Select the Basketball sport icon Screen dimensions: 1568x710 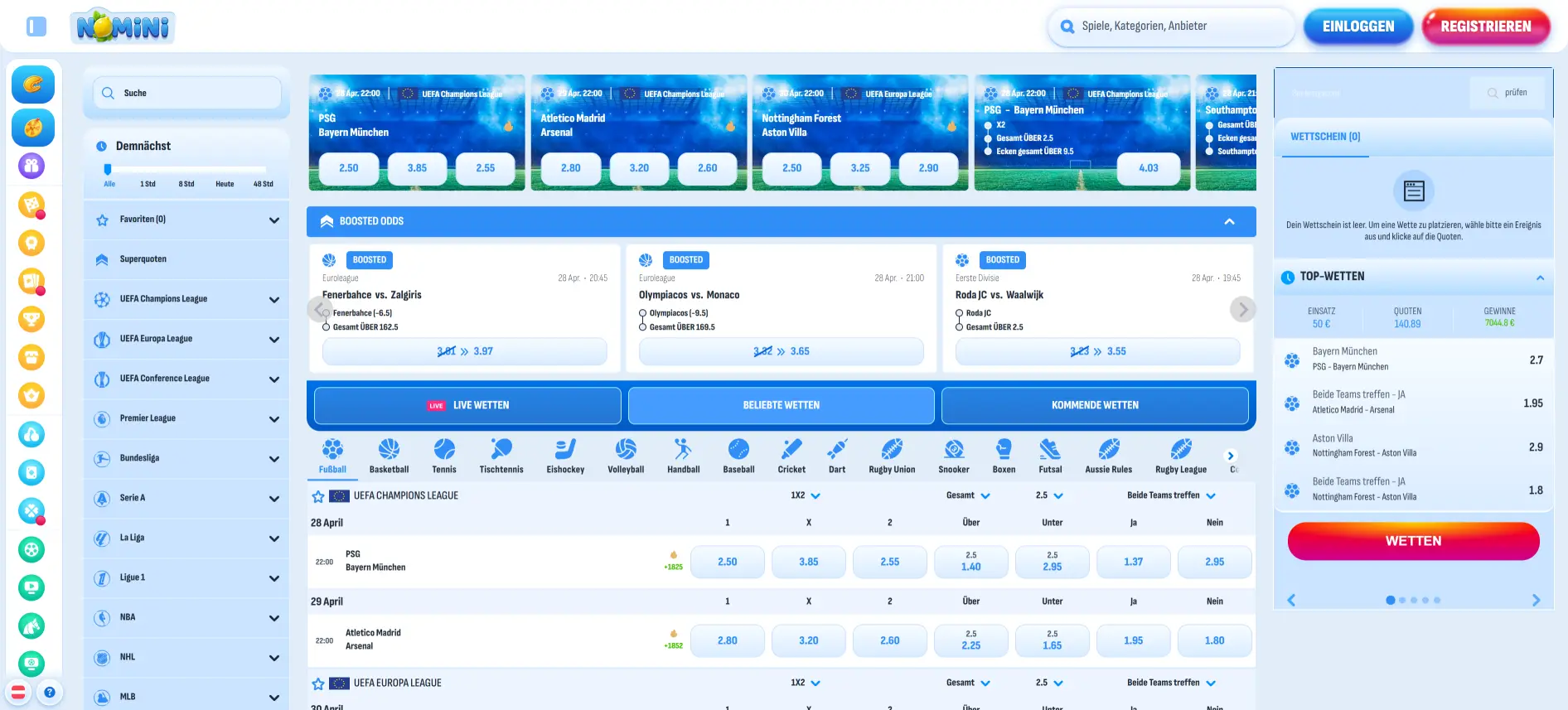pyautogui.click(x=389, y=456)
